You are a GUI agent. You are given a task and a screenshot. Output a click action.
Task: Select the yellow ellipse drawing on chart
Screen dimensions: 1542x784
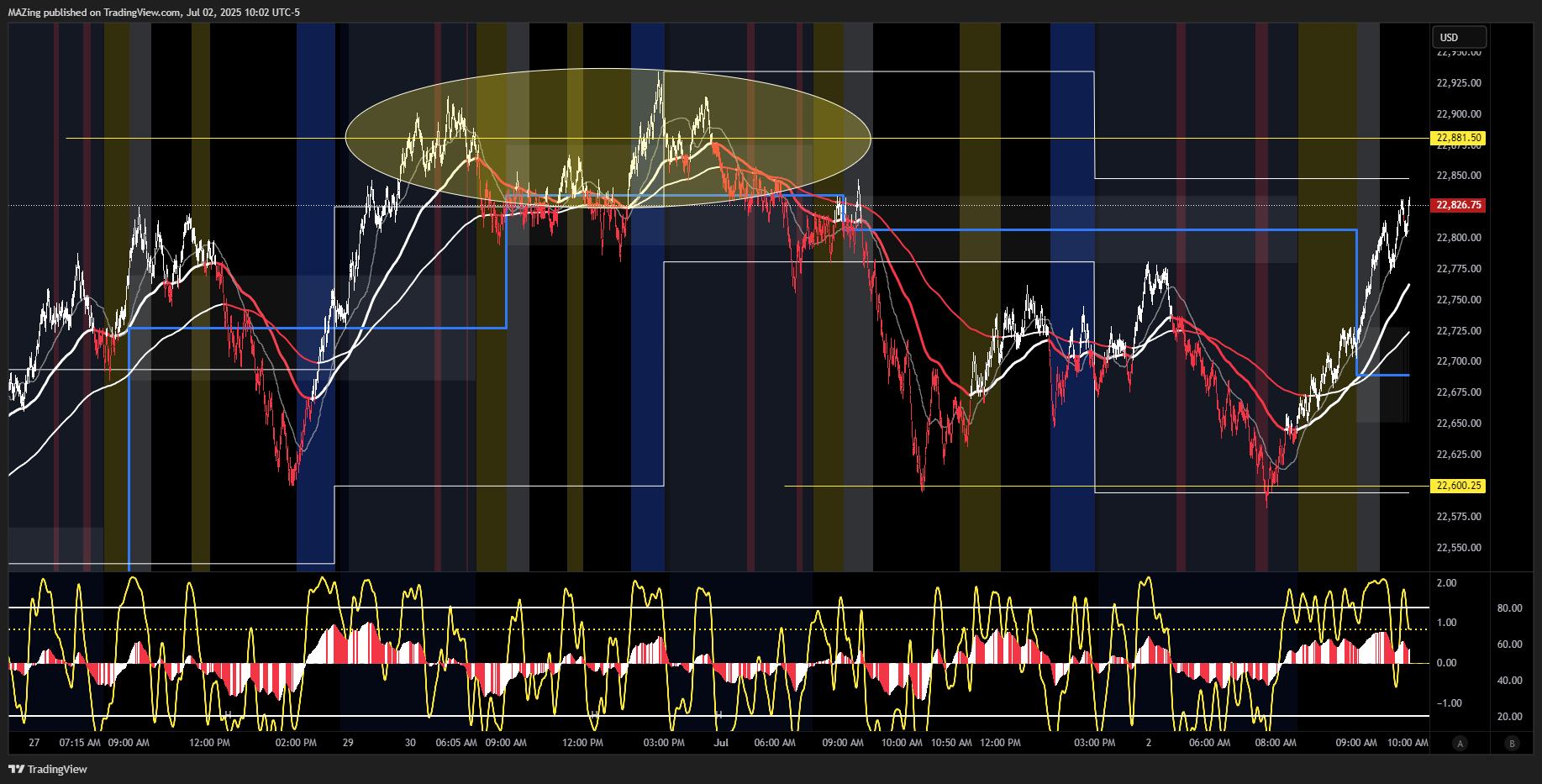[x=608, y=138]
